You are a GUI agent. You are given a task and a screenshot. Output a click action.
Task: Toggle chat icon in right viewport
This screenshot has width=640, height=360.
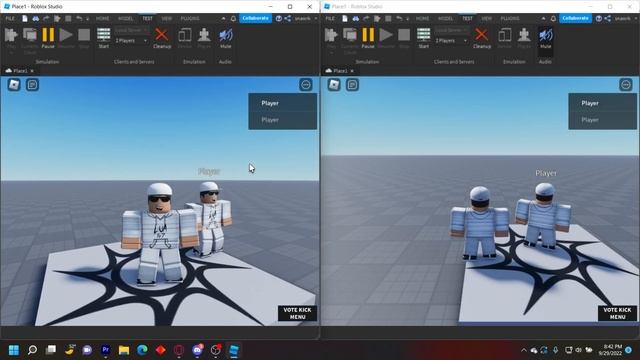click(352, 84)
